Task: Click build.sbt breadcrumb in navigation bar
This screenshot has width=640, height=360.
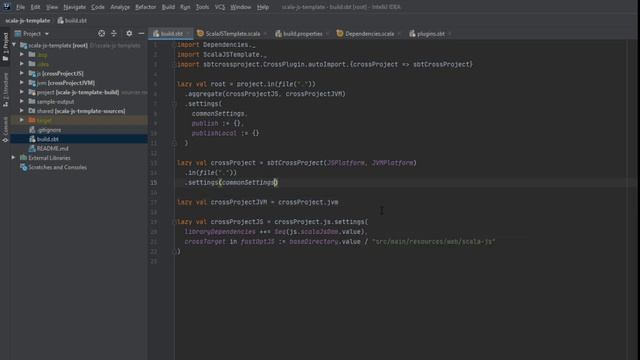Action: (x=72, y=20)
